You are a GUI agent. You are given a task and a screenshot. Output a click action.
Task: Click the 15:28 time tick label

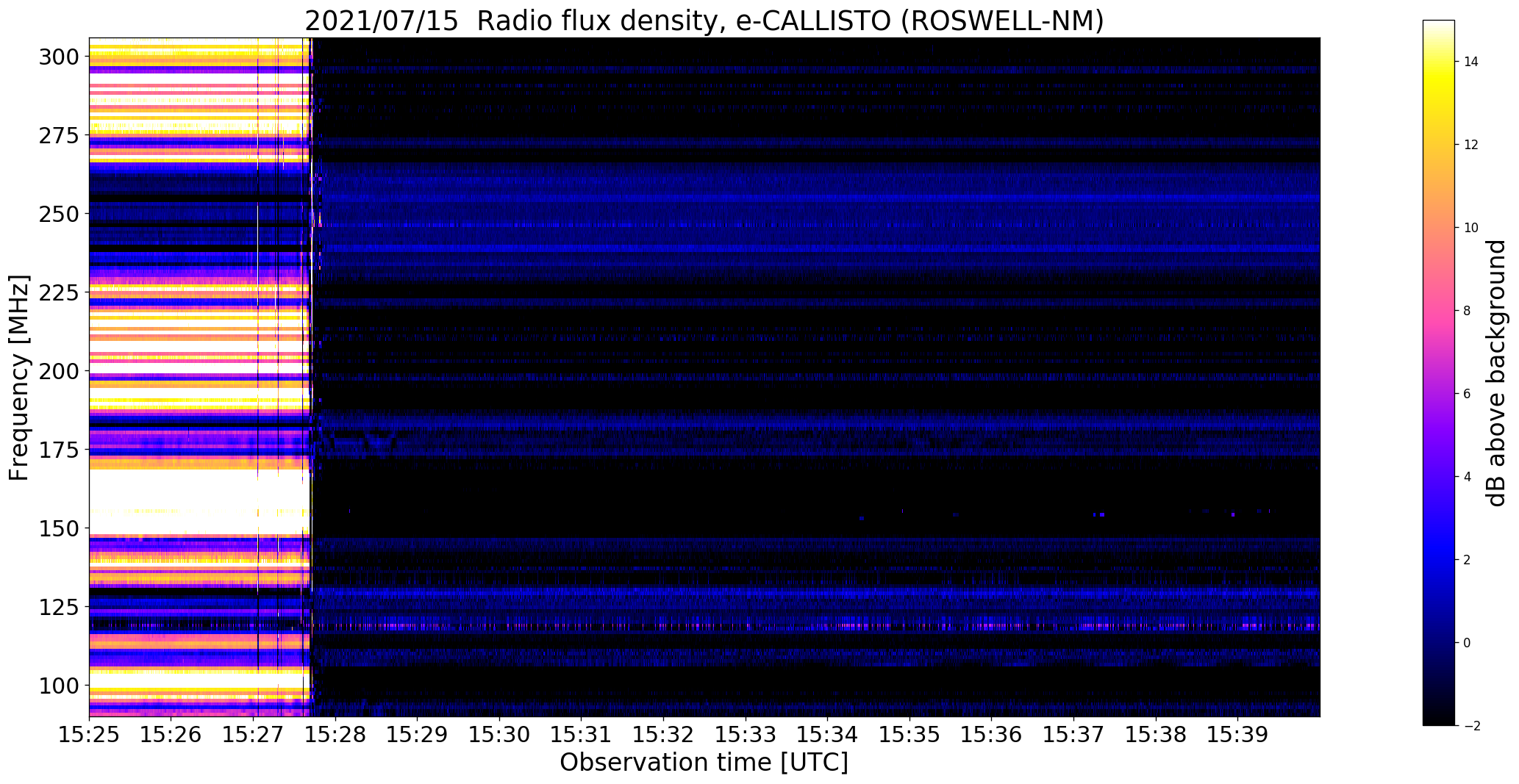[x=335, y=735]
